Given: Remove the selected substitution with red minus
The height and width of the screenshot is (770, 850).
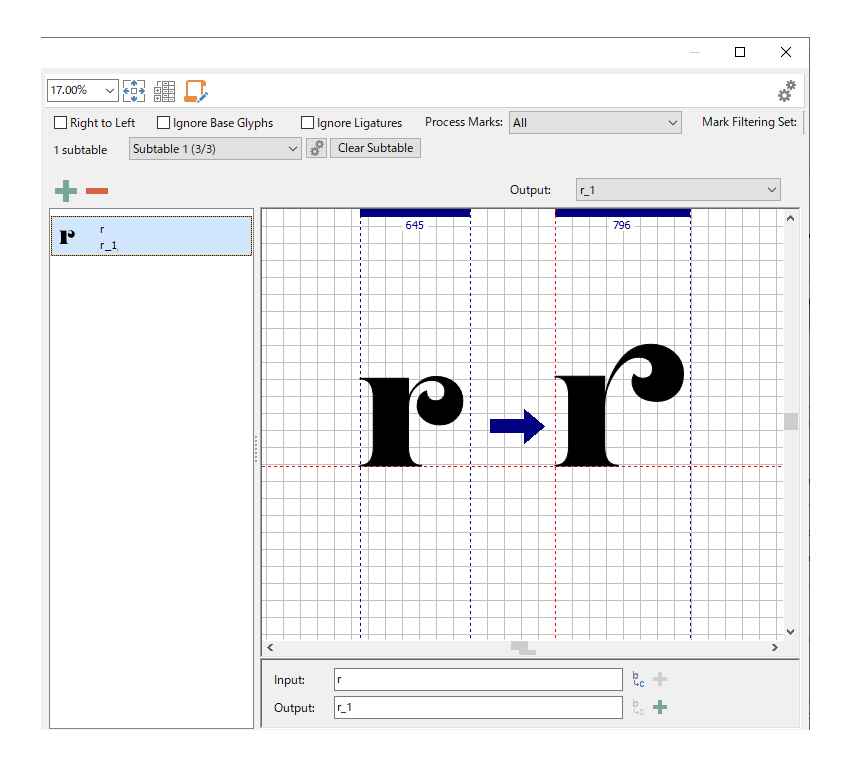Looking at the screenshot, I should click(97, 191).
